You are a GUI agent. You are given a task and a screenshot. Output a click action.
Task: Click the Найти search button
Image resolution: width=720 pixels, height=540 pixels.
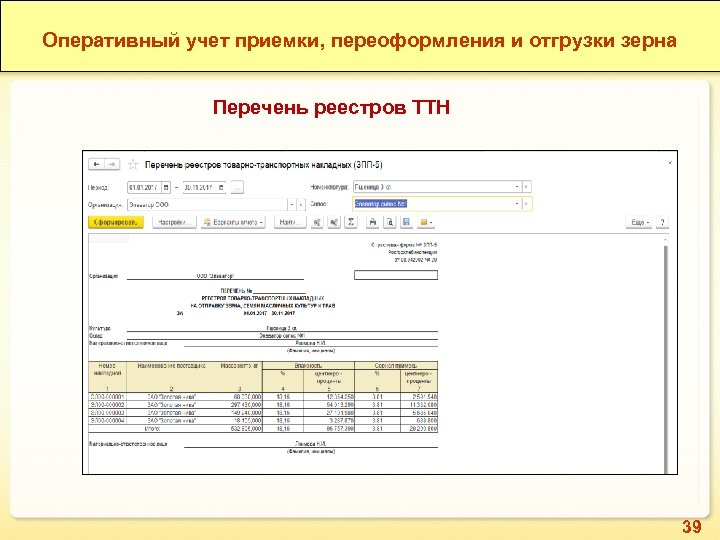point(290,222)
